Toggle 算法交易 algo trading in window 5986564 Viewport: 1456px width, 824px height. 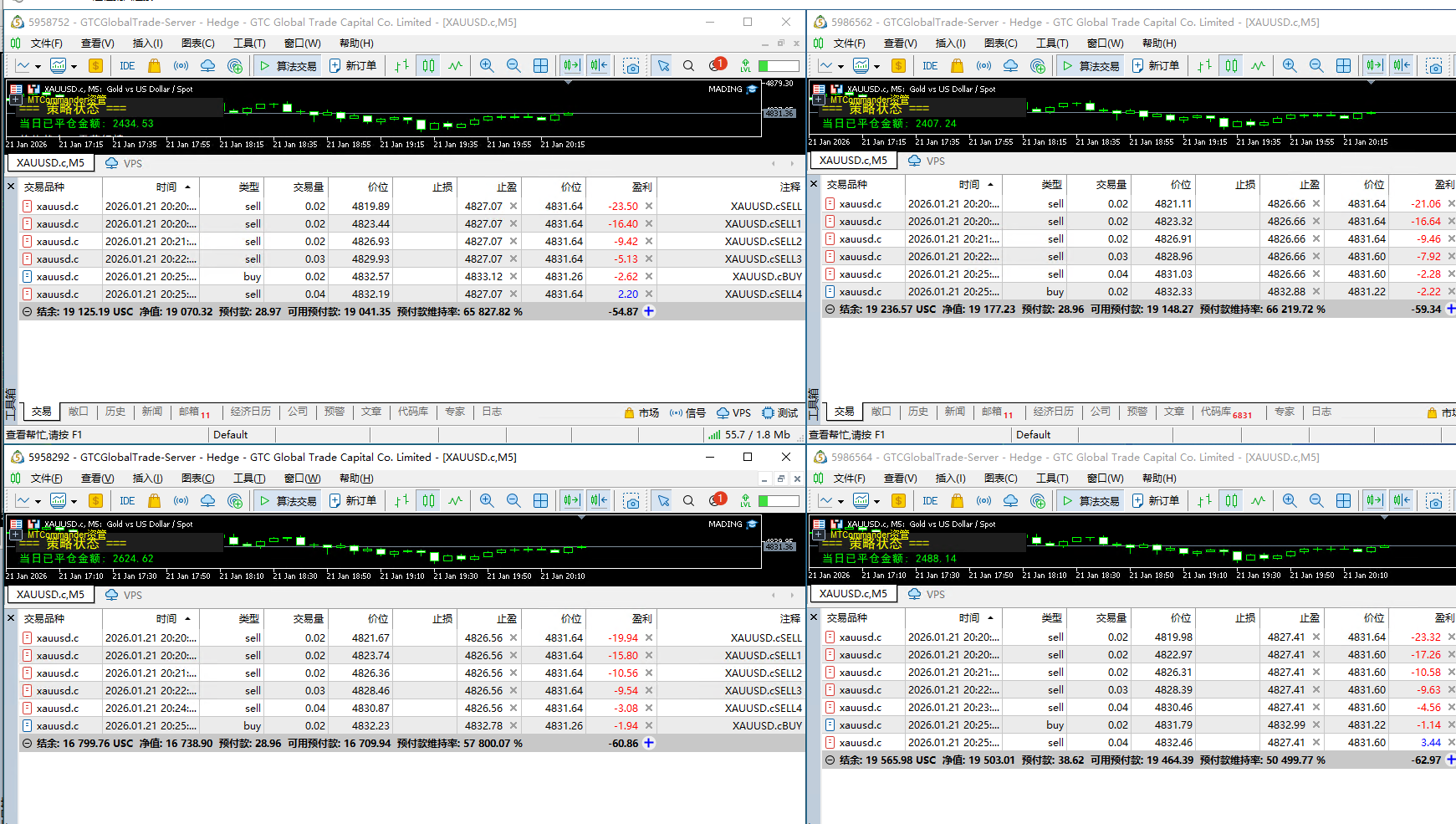click(1091, 501)
